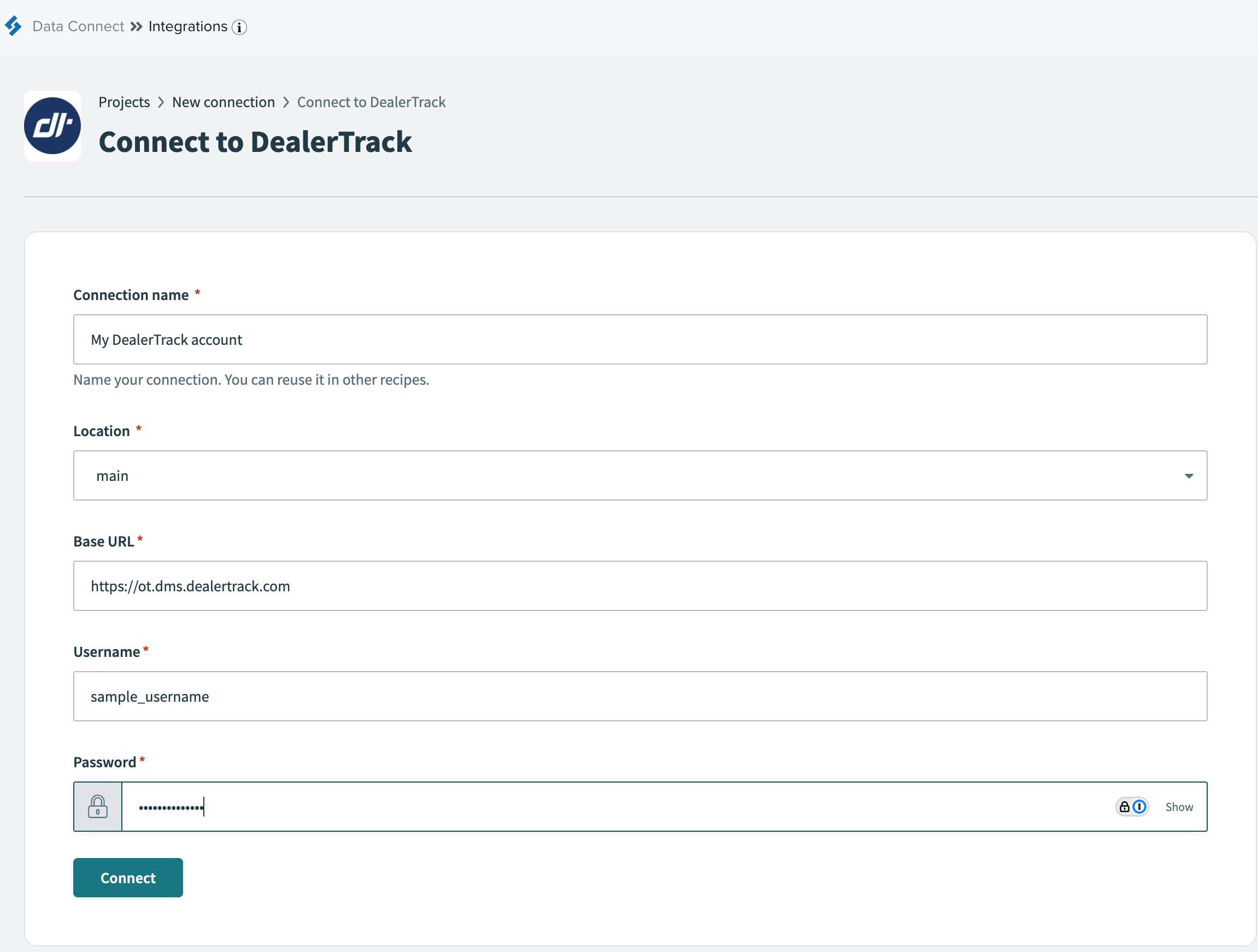Click into the Base URL field

click(x=640, y=586)
